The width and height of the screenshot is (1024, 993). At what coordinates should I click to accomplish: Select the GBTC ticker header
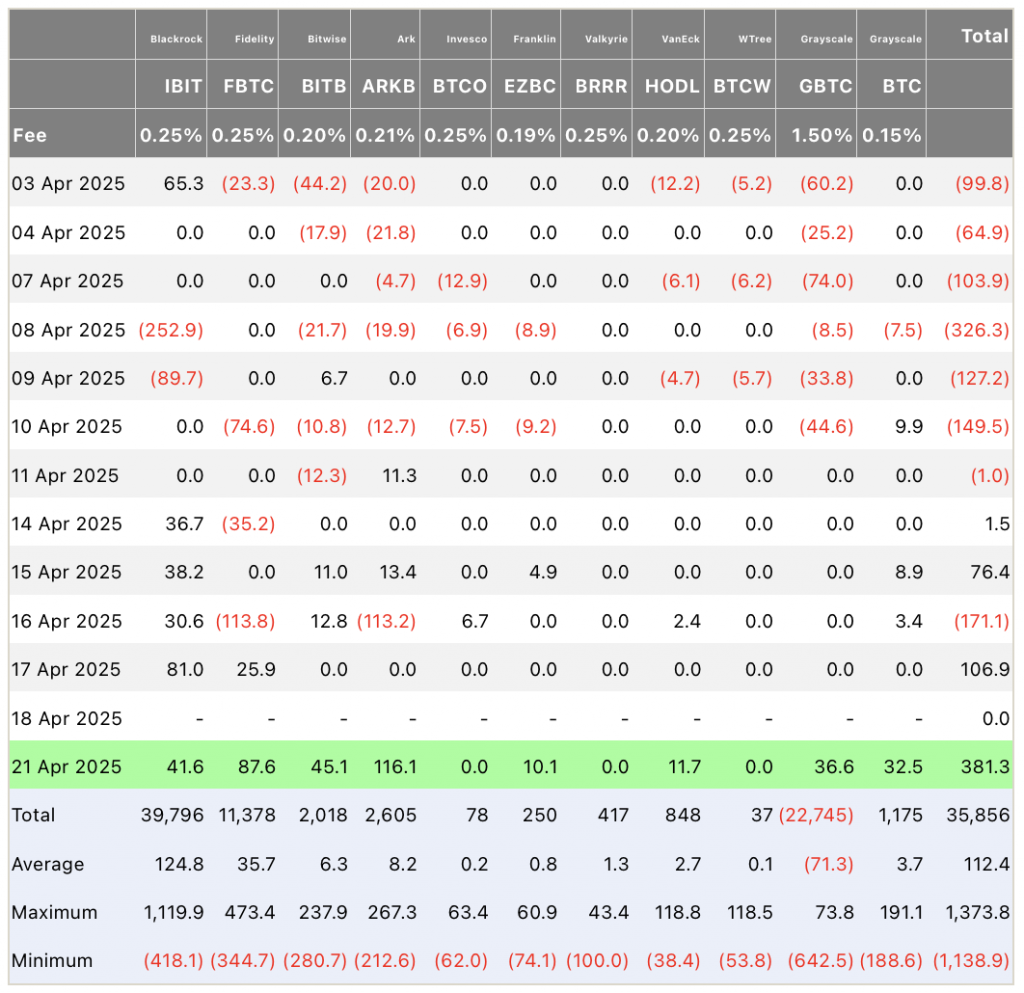click(x=825, y=86)
